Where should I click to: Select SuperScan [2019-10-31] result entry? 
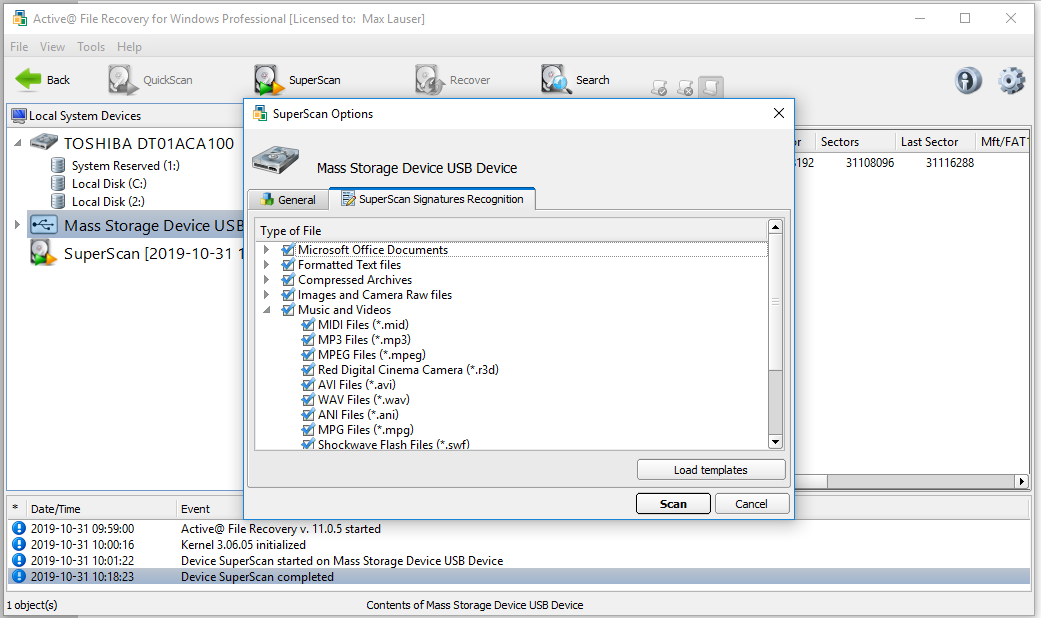point(138,254)
